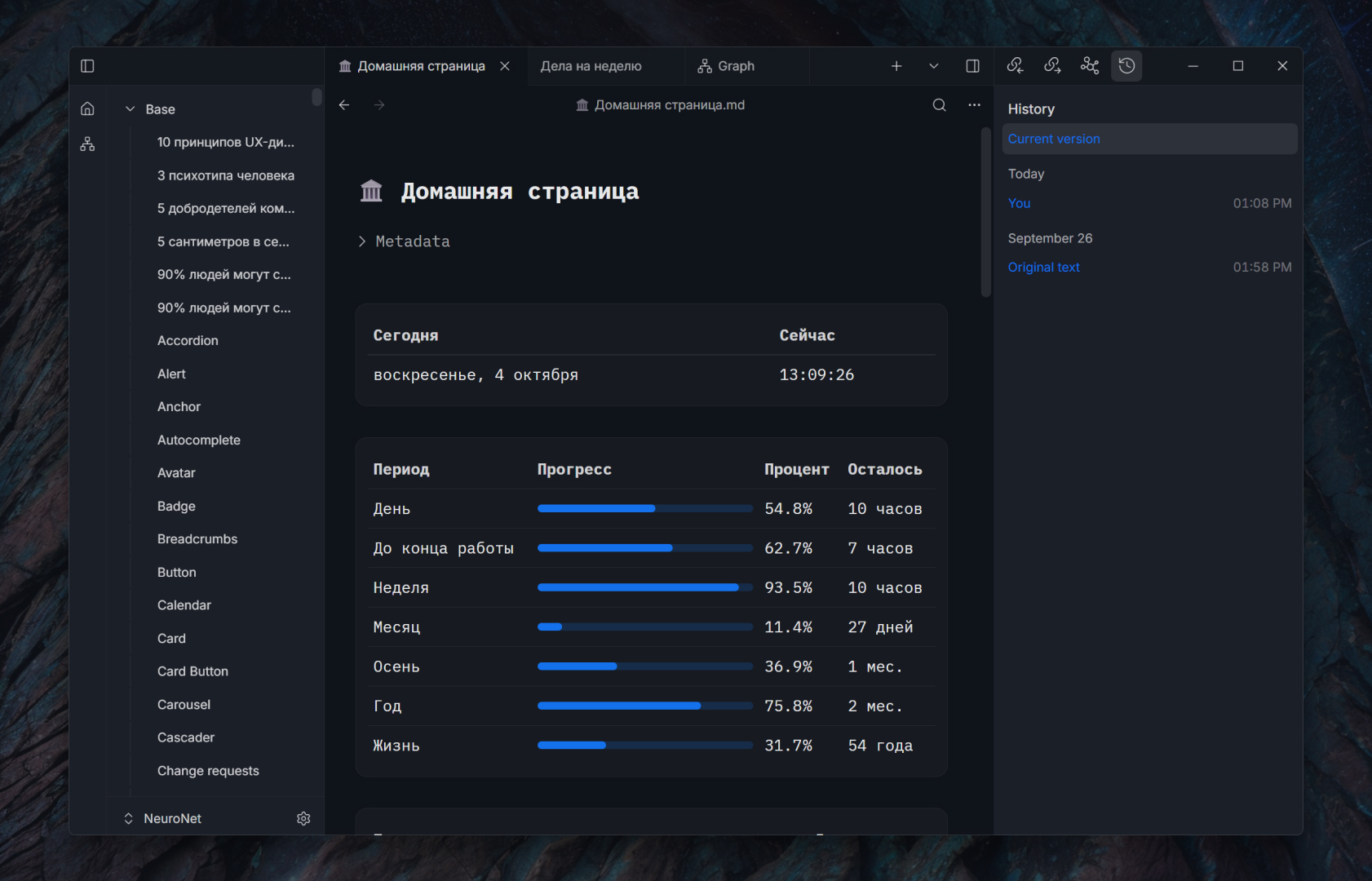1372x881 pixels.
Task: Open the NeuroNet vault switcher
Action: coord(162,818)
